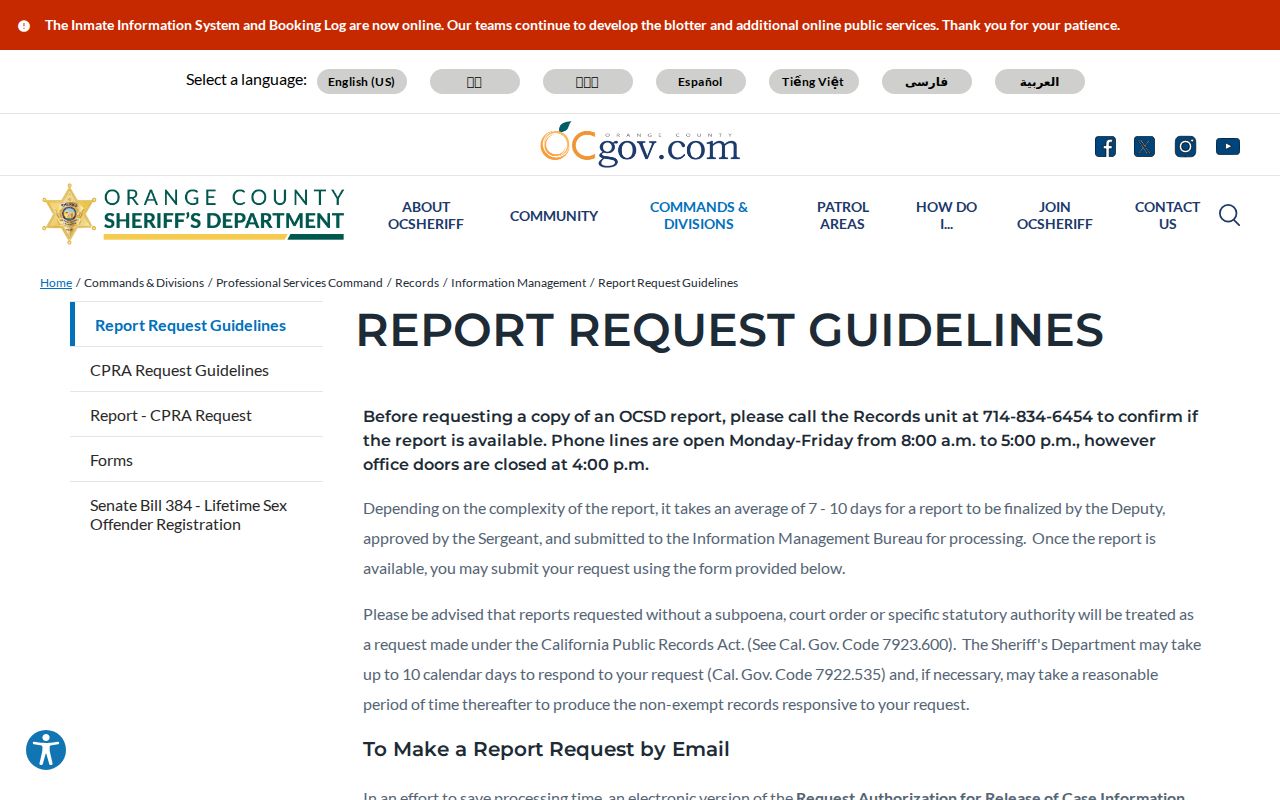Click Information Management breadcrumb
The width and height of the screenshot is (1280, 800).
(518, 283)
